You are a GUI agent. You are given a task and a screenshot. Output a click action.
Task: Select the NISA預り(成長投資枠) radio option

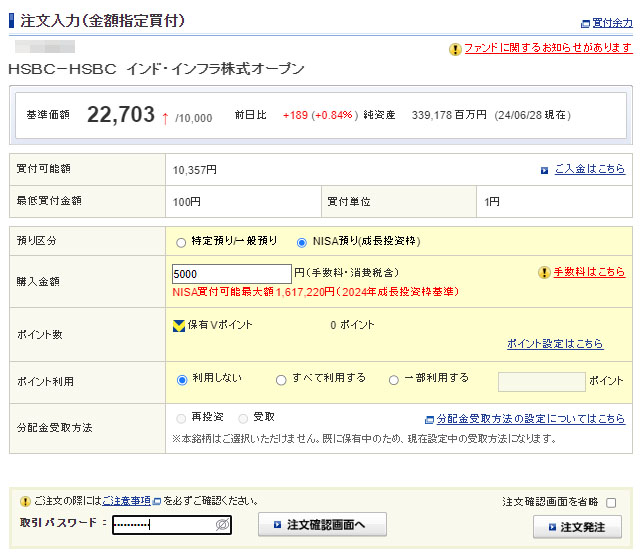click(x=302, y=242)
